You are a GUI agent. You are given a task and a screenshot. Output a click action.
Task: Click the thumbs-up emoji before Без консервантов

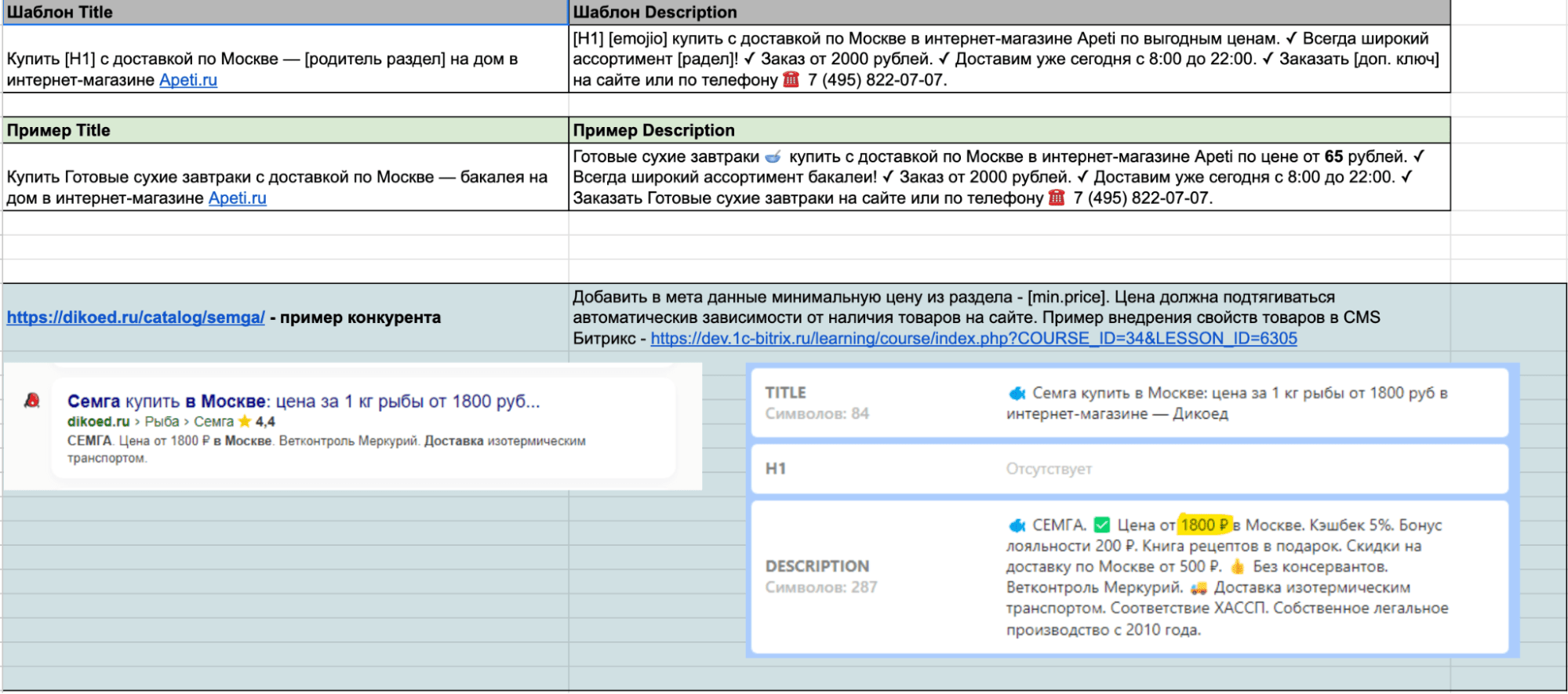tap(1237, 567)
